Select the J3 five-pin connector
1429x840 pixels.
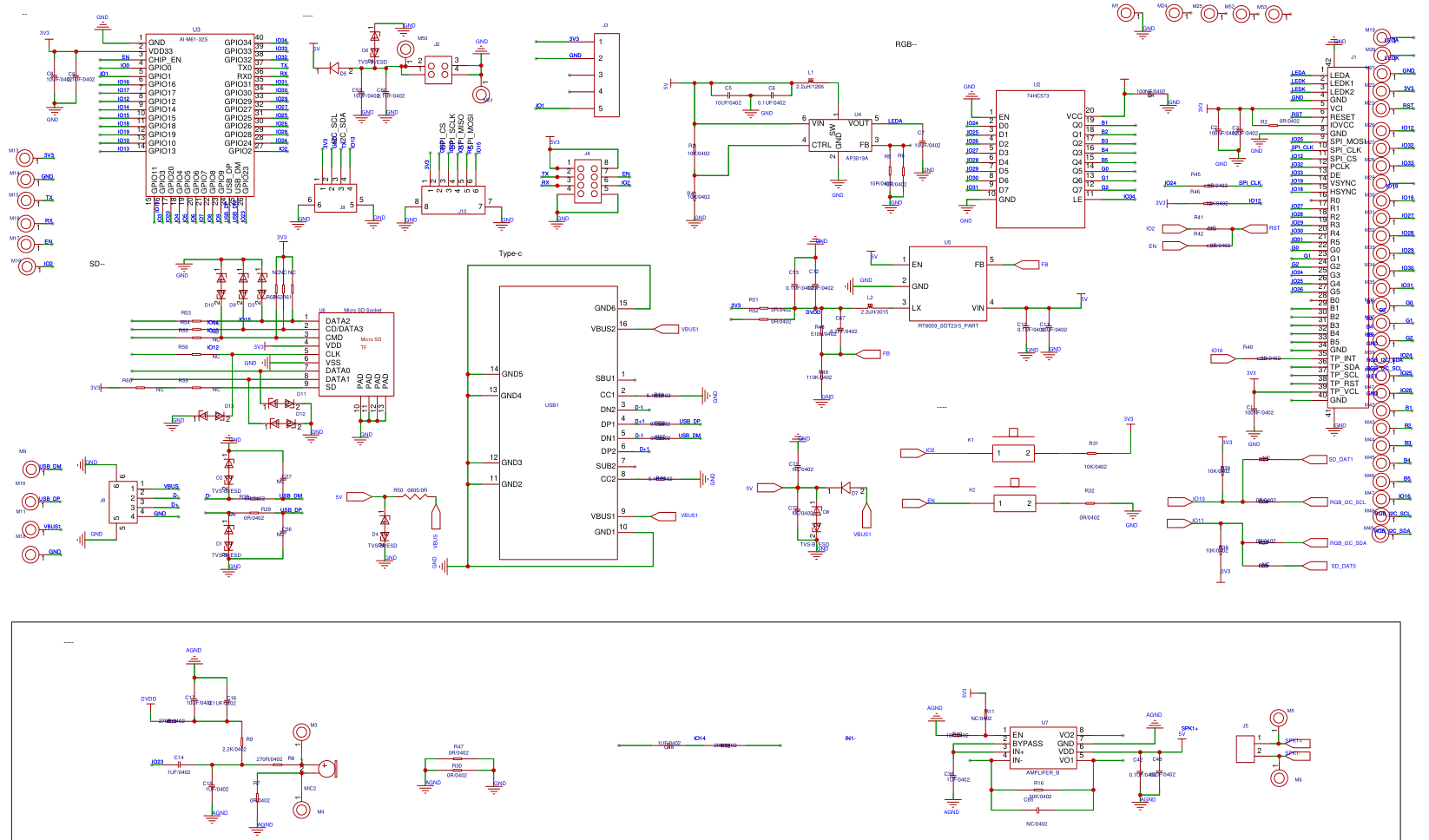tap(607, 75)
